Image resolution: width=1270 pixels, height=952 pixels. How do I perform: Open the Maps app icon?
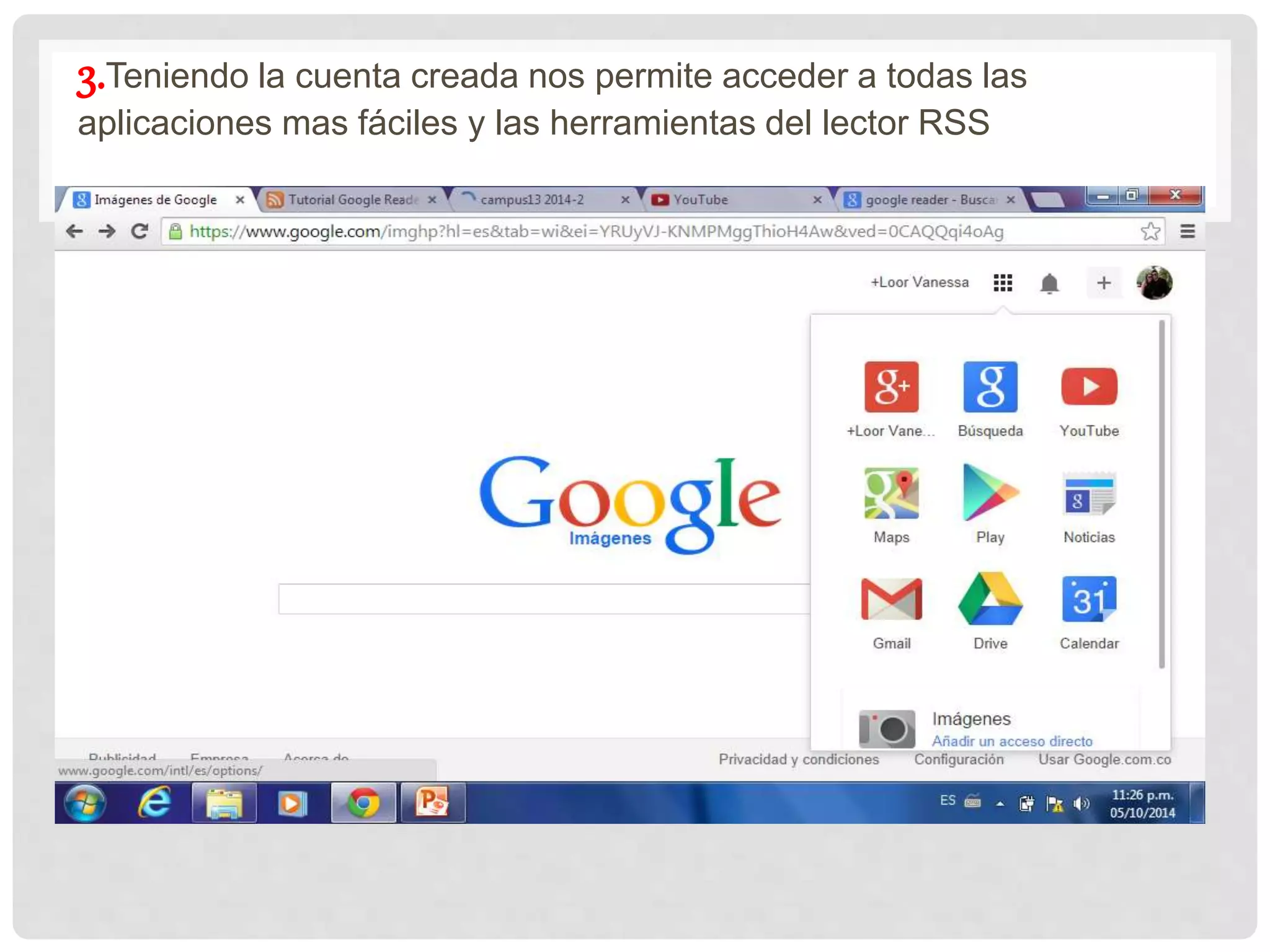891,493
